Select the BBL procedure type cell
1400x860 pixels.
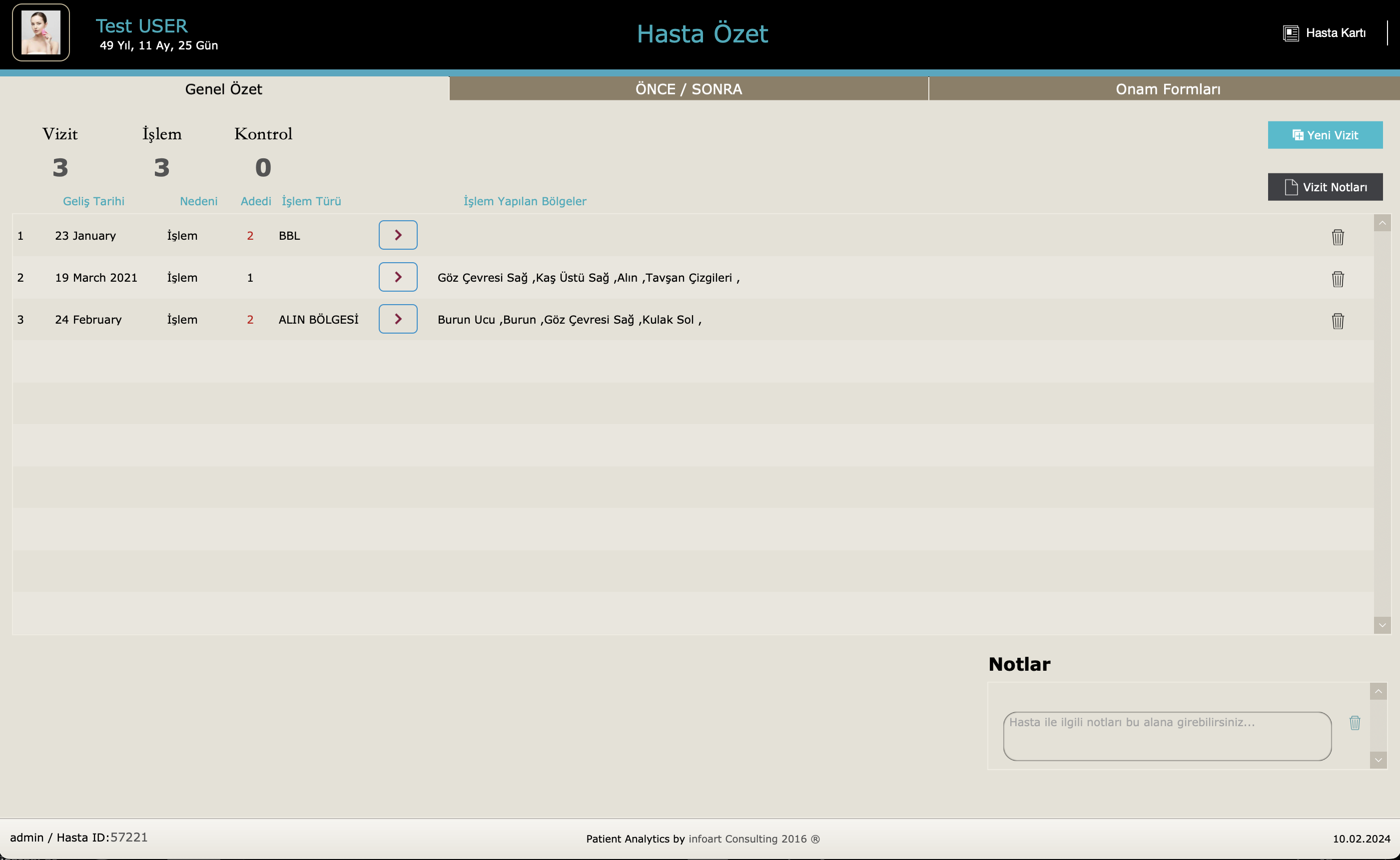tap(289, 236)
